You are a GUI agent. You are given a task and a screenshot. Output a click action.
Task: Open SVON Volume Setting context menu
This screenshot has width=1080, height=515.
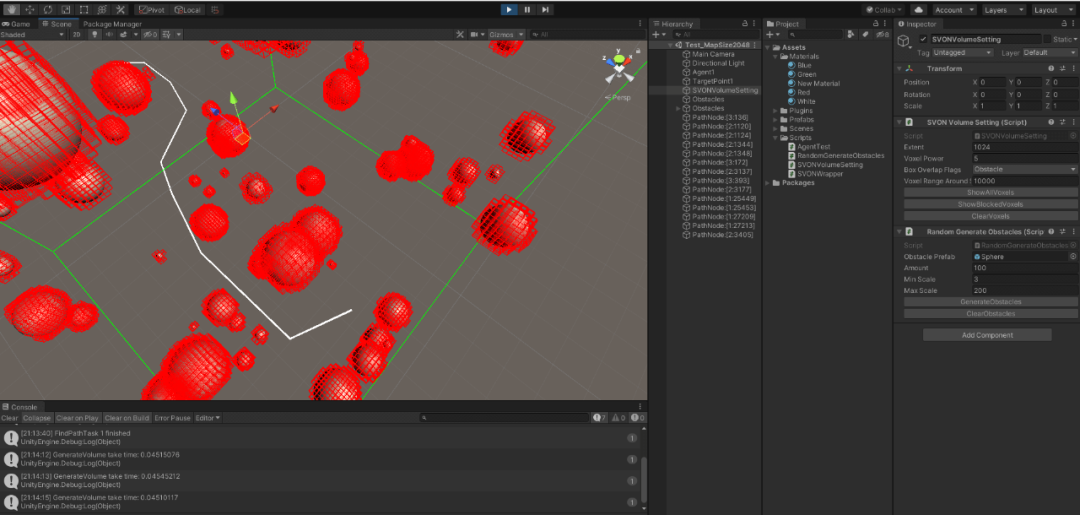(x=1073, y=122)
